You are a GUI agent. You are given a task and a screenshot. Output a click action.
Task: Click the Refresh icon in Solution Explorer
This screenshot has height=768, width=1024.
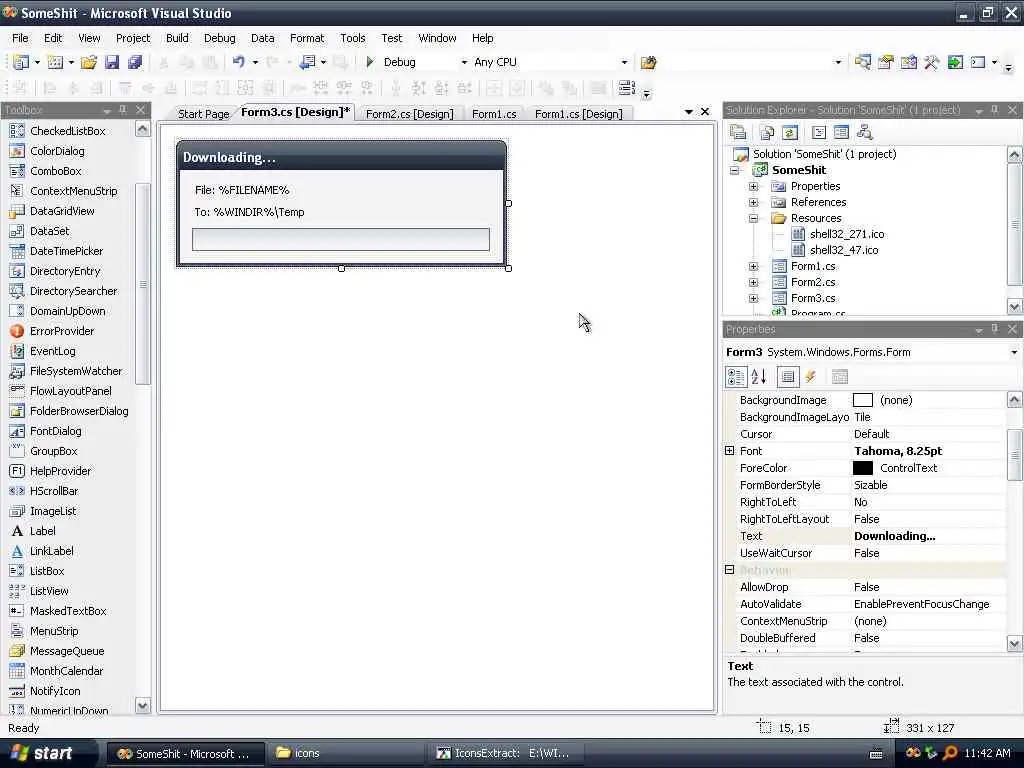click(790, 133)
